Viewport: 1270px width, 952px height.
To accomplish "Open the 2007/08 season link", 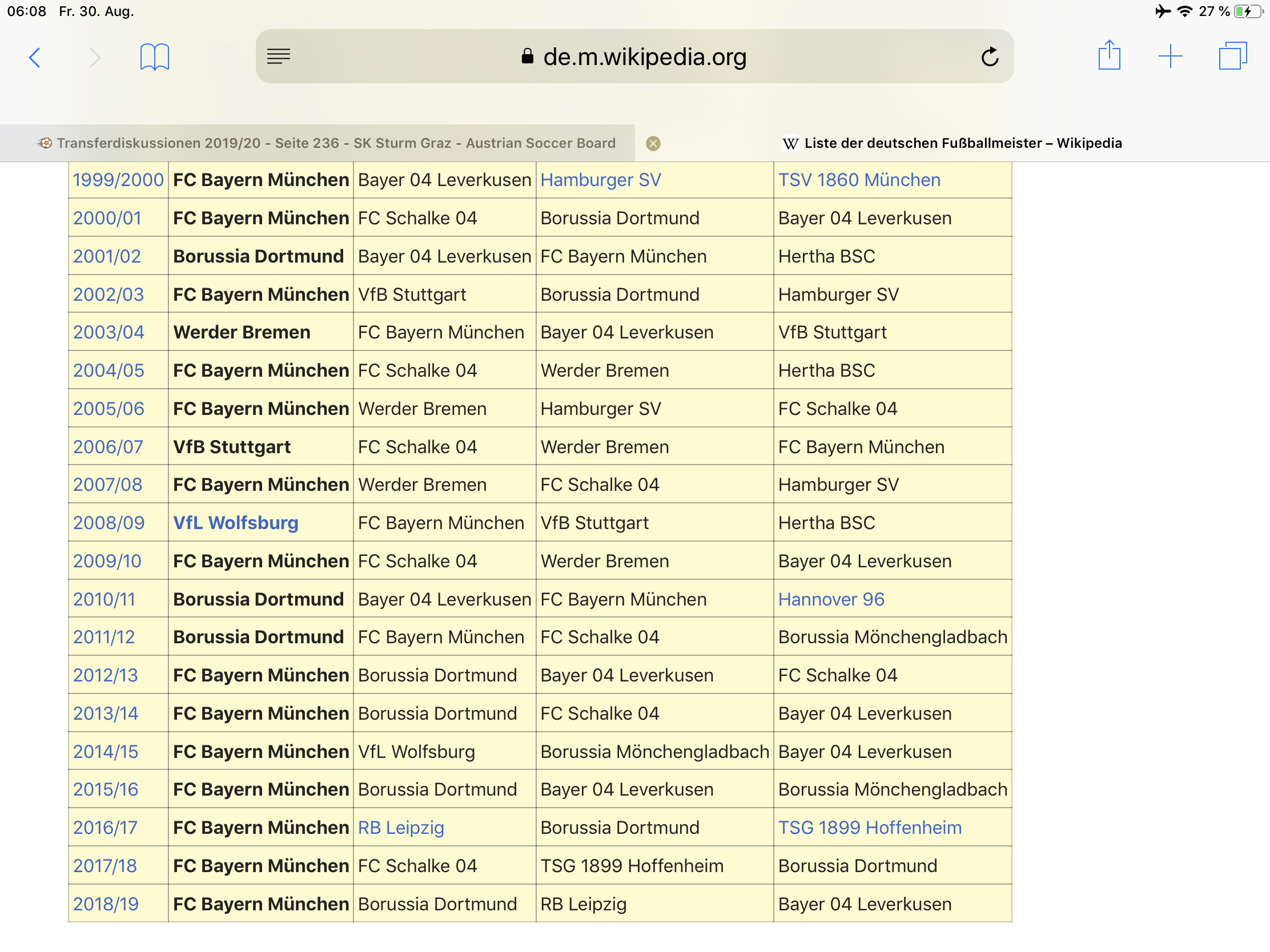I will pos(107,485).
